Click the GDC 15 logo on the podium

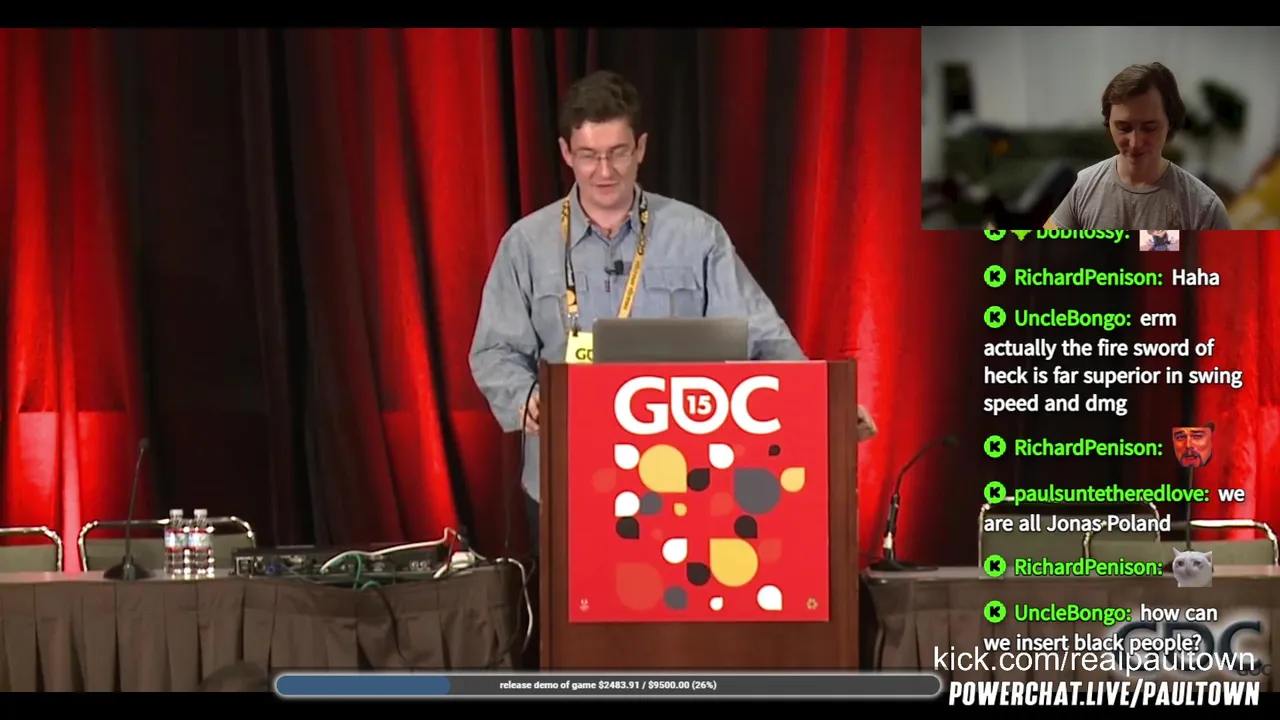pos(697,406)
